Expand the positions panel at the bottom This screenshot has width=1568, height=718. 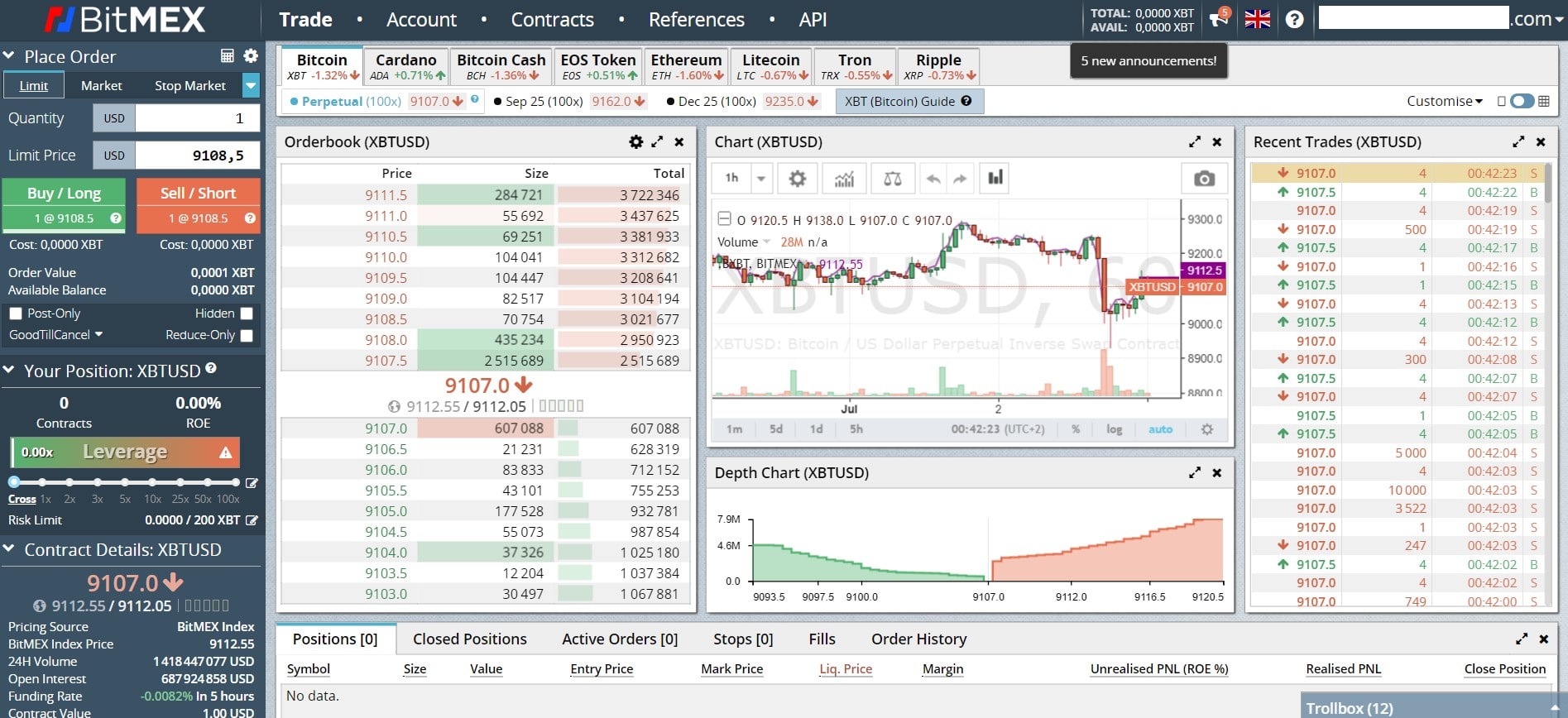tap(1522, 639)
